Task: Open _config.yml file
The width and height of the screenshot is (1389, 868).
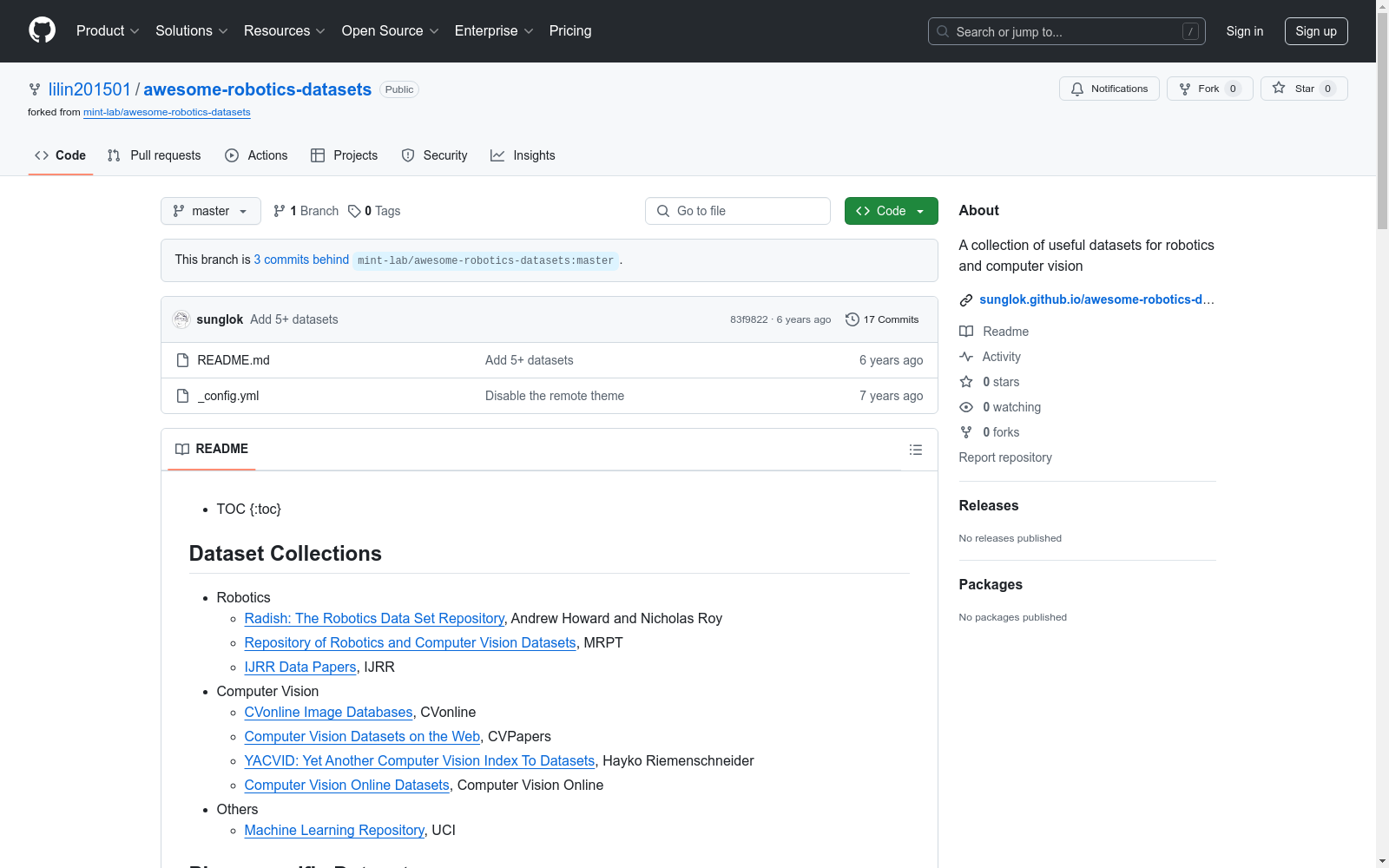Action: tap(228, 396)
